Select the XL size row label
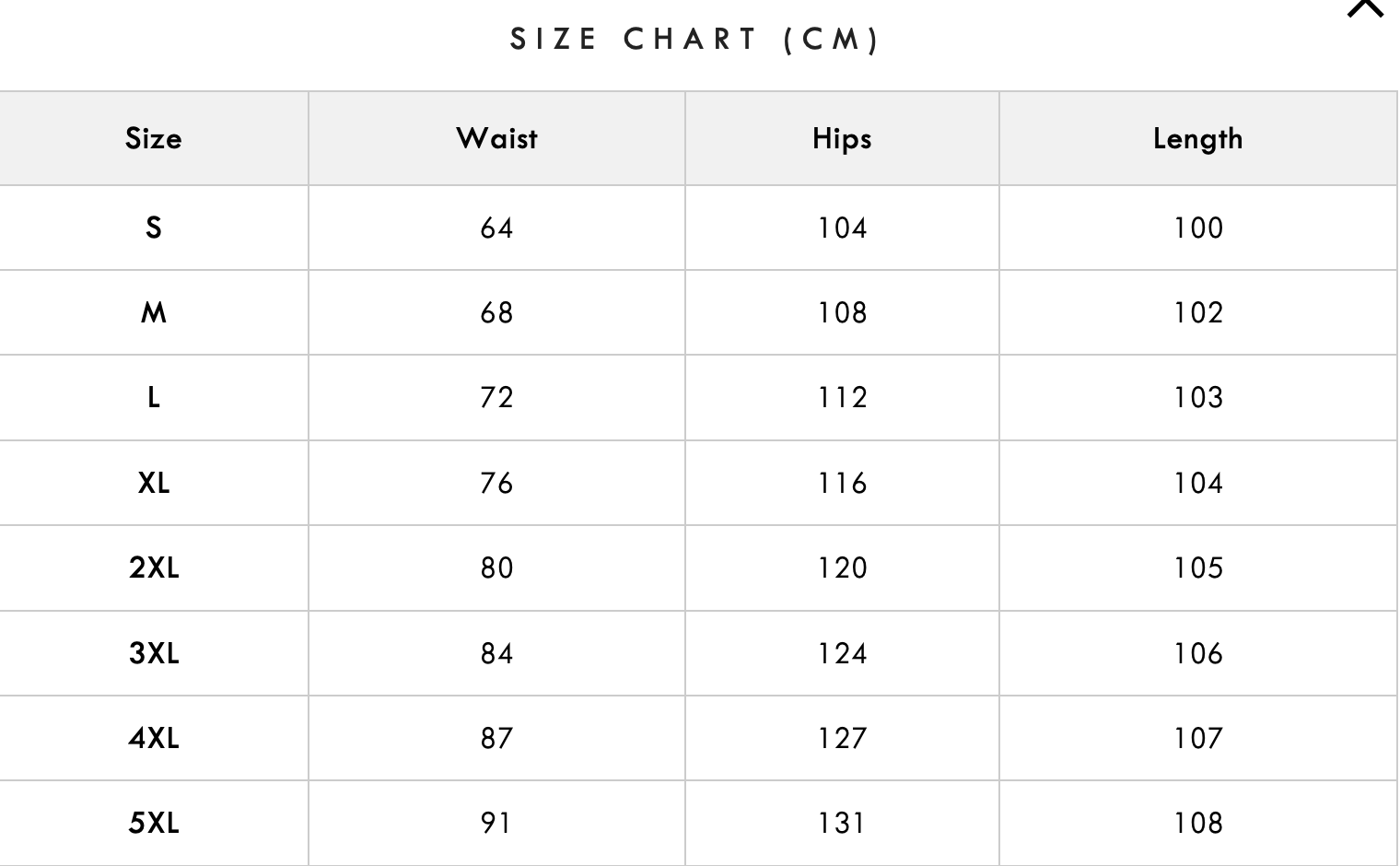The height and width of the screenshot is (866, 1400). [154, 483]
